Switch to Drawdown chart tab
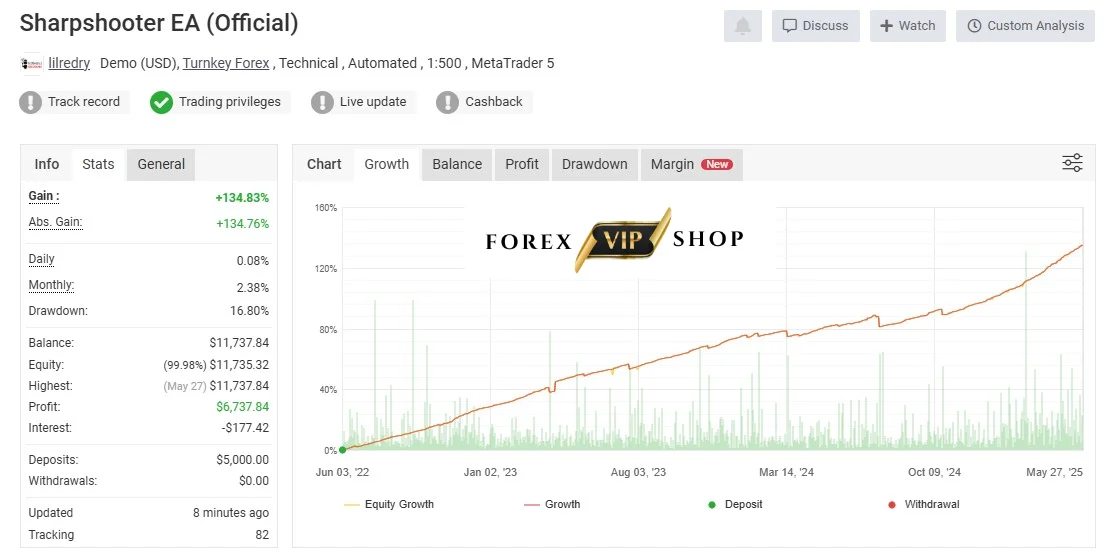This screenshot has width=1104, height=558. [594, 164]
